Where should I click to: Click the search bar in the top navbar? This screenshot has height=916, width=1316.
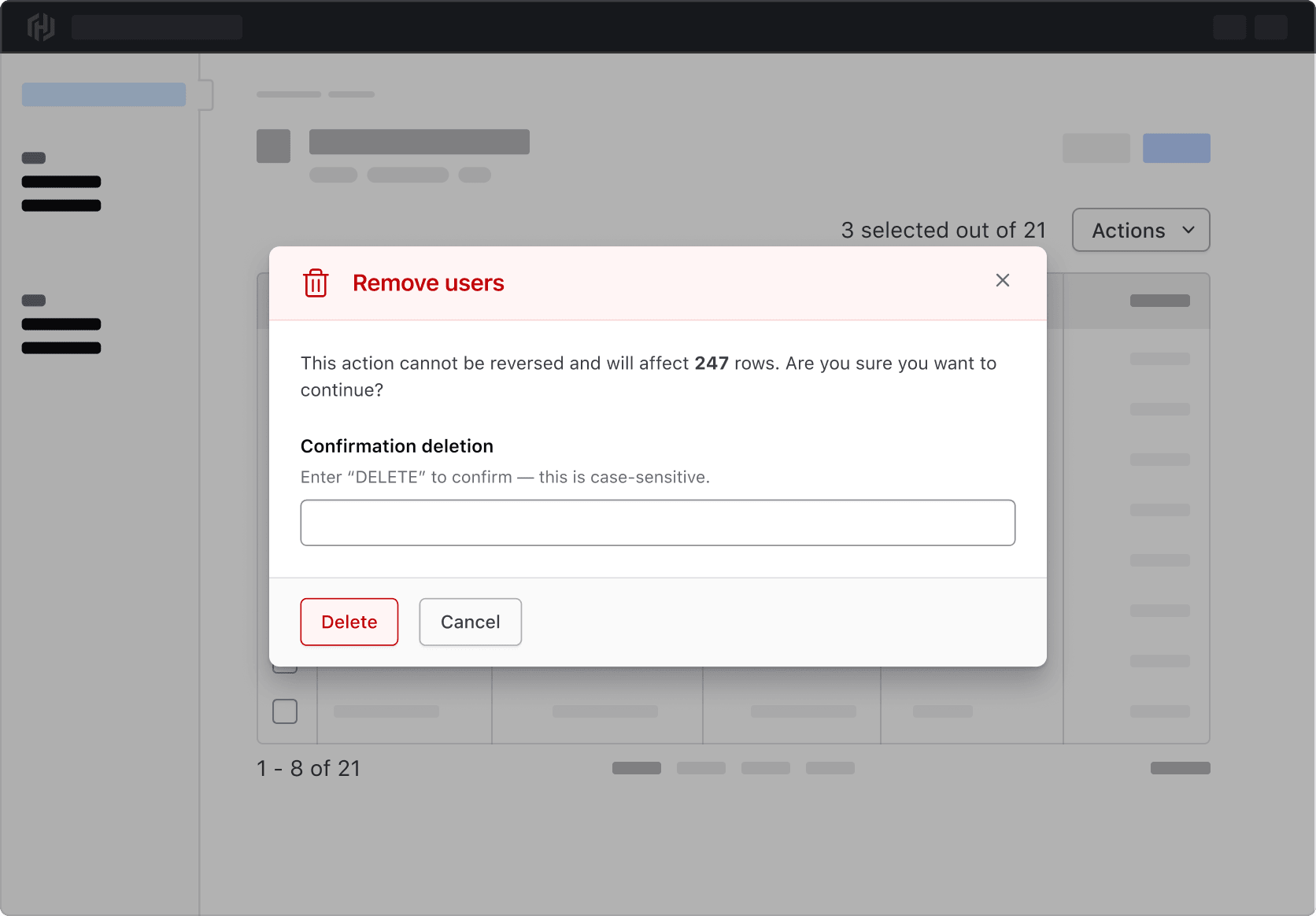(x=157, y=26)
